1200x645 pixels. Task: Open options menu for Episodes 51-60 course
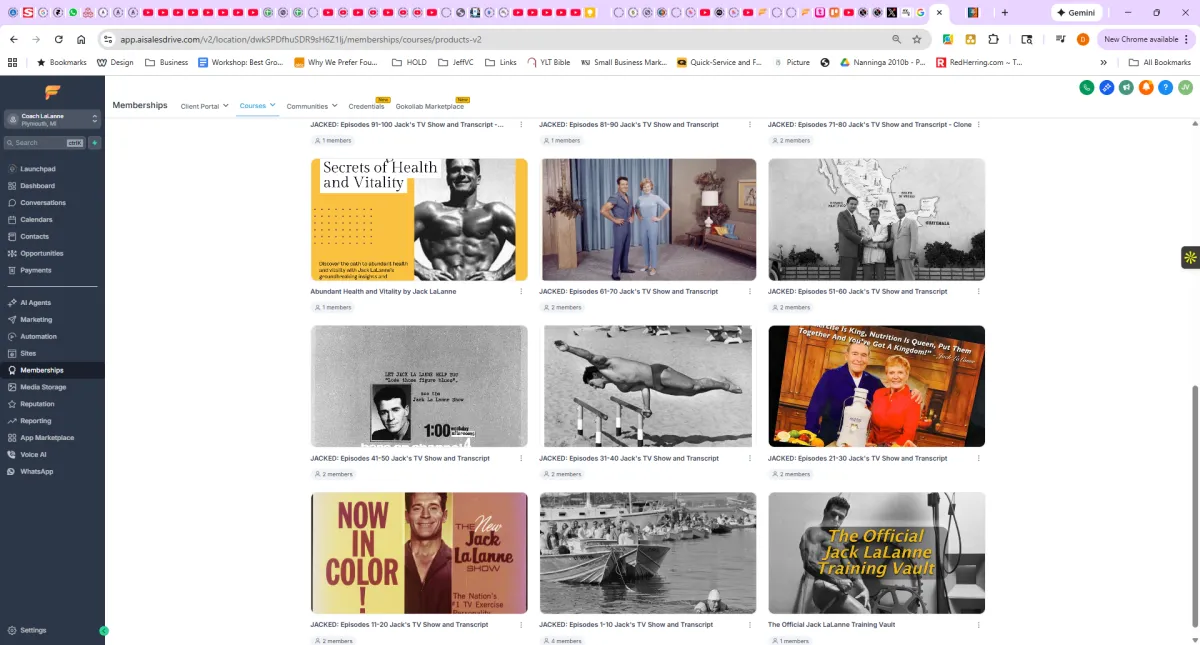pos(979,292)
